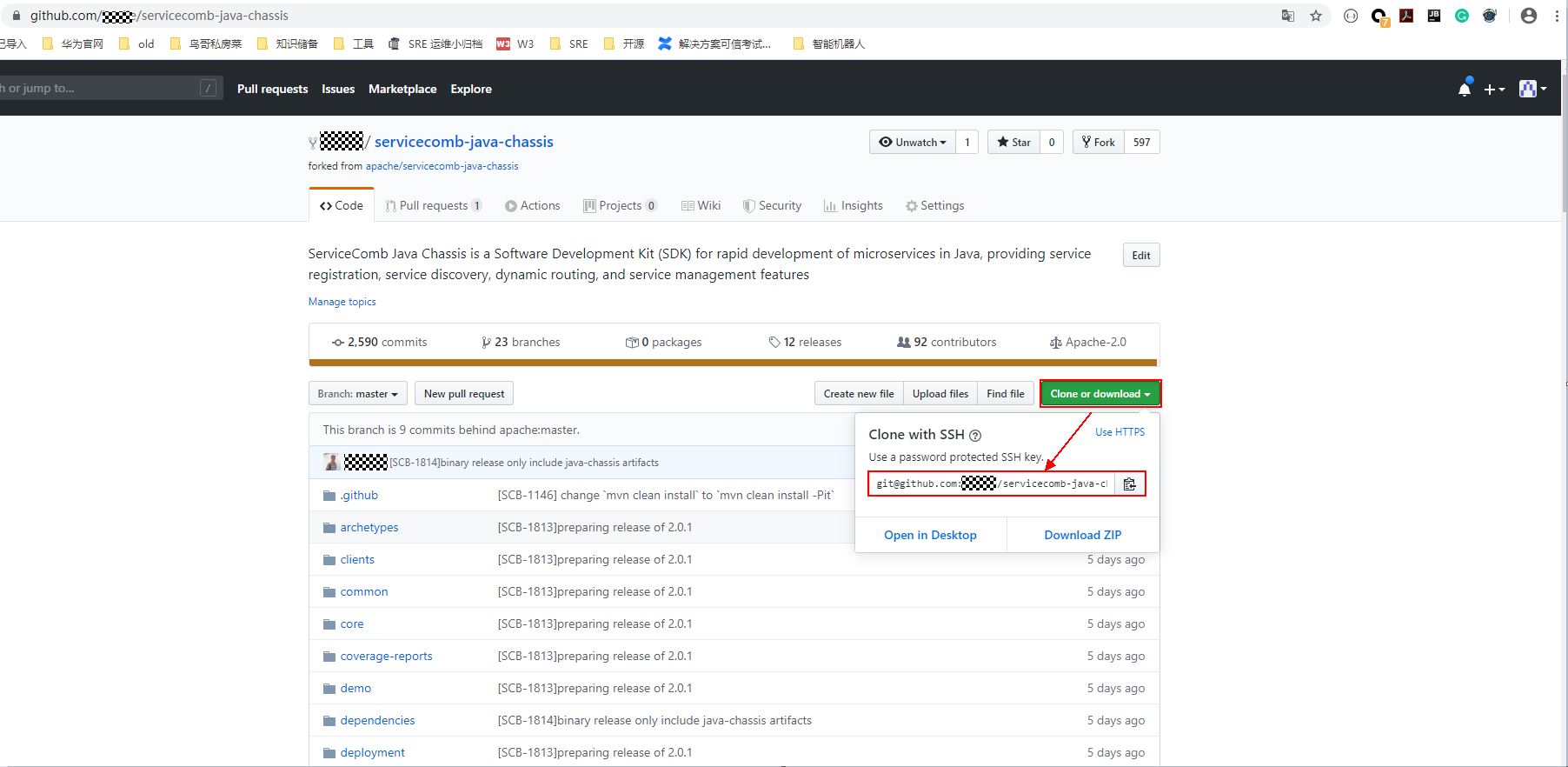
Task: Open Explore in the top navigation
Action: (x=471, y=89)
